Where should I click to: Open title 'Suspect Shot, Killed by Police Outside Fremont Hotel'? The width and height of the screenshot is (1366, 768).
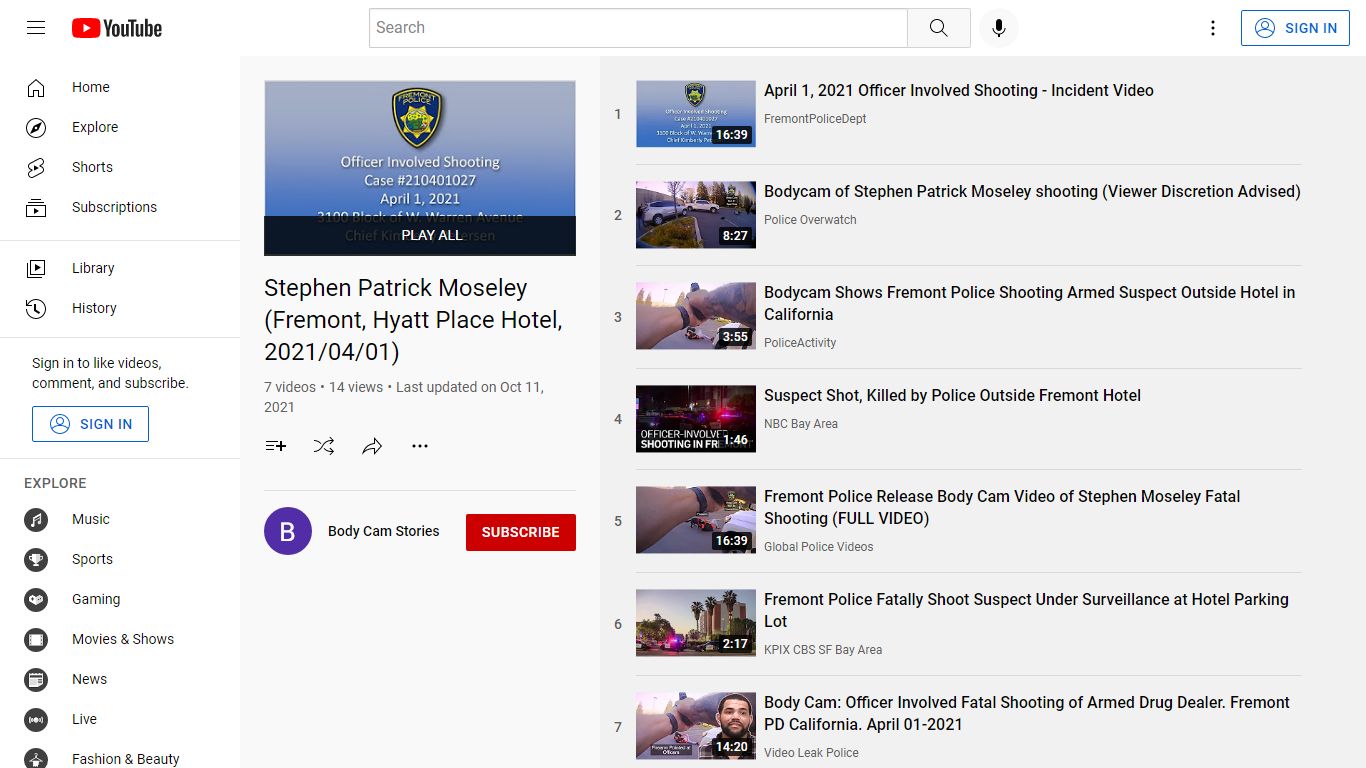pos(952,395)
